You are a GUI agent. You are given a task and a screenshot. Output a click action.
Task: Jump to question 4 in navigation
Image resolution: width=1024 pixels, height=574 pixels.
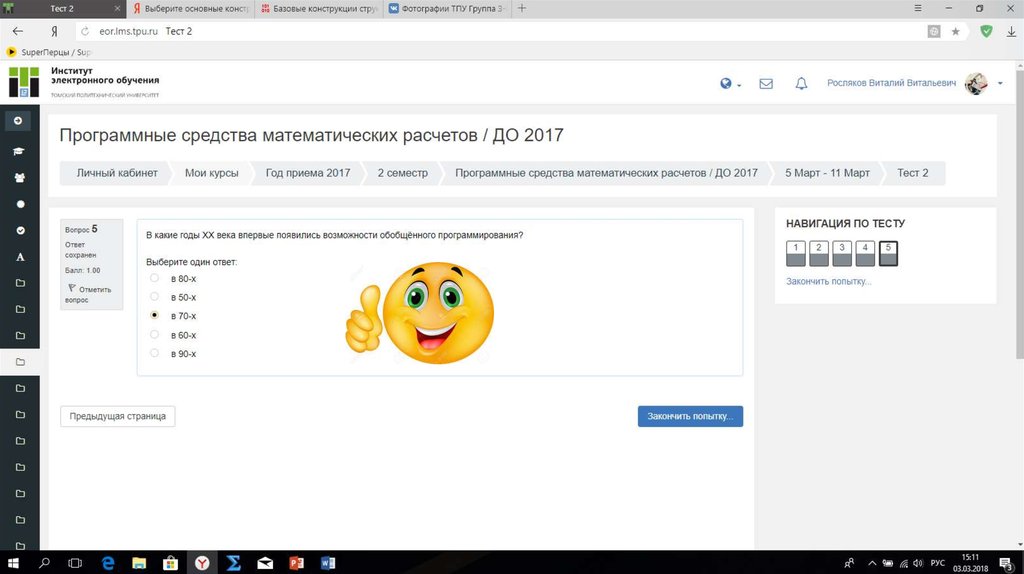click(865, 253)
